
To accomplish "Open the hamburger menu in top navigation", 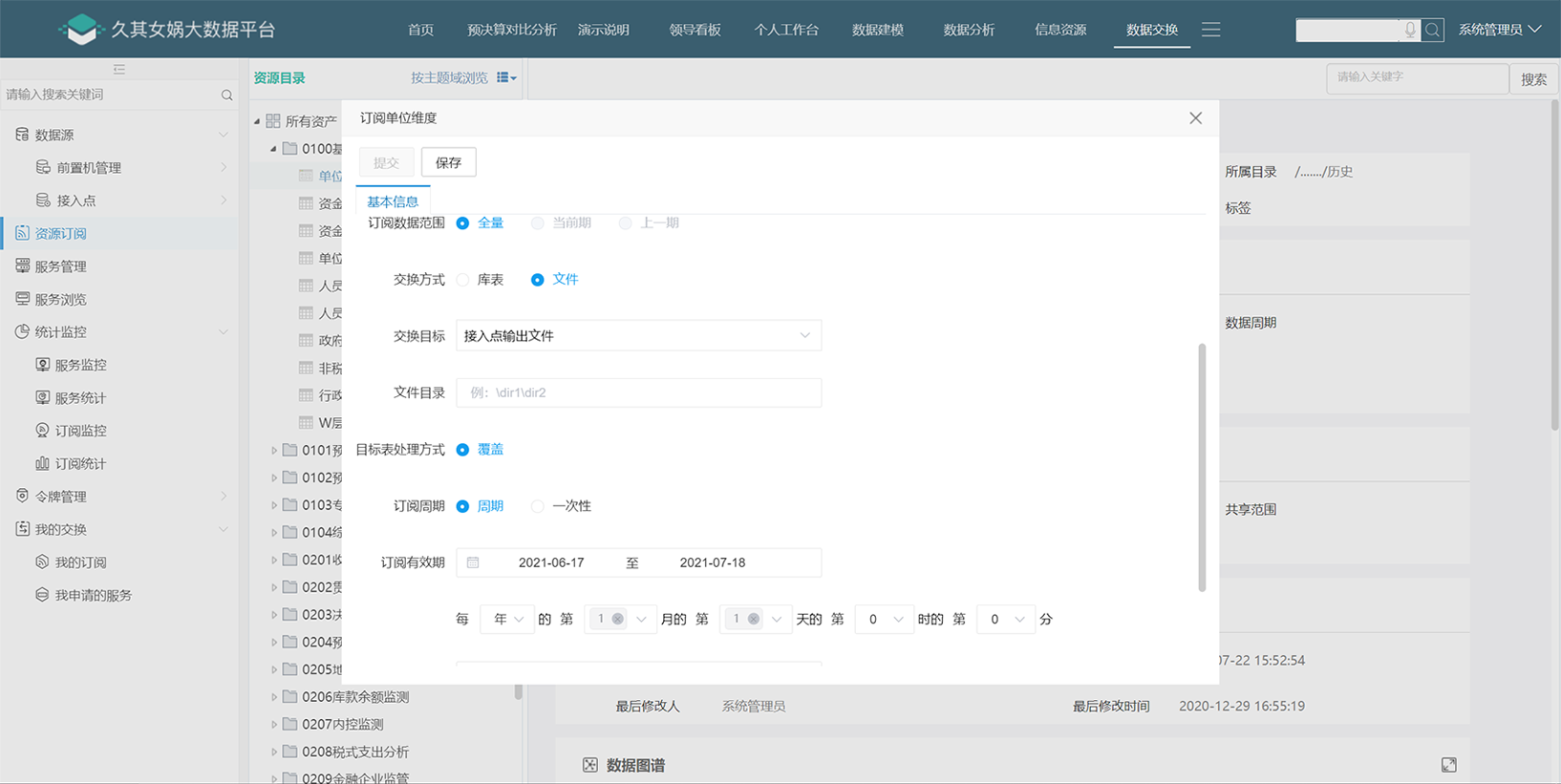I will tap(1210, 30).
